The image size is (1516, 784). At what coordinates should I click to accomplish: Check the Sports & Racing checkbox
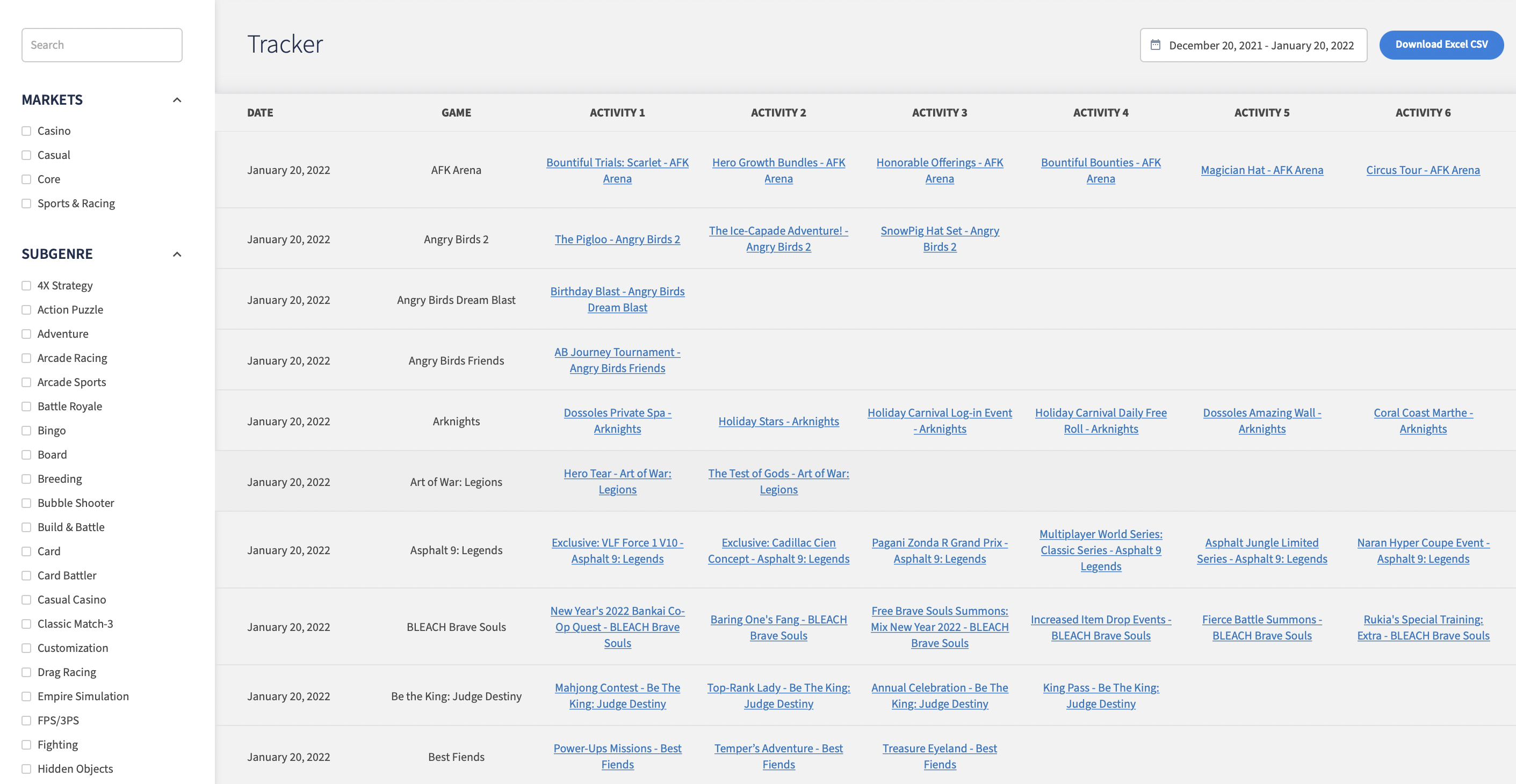tap(26, 204)
